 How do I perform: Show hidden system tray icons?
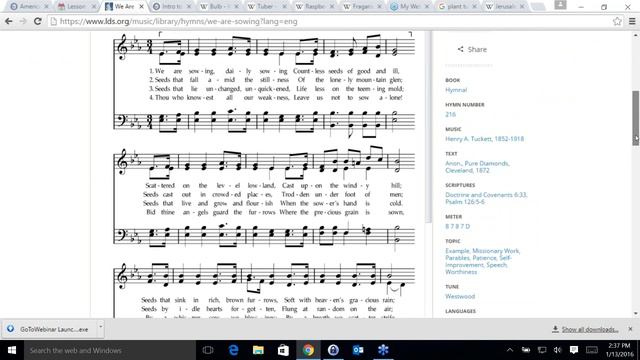pyautogui.click(x=510, y=350)
